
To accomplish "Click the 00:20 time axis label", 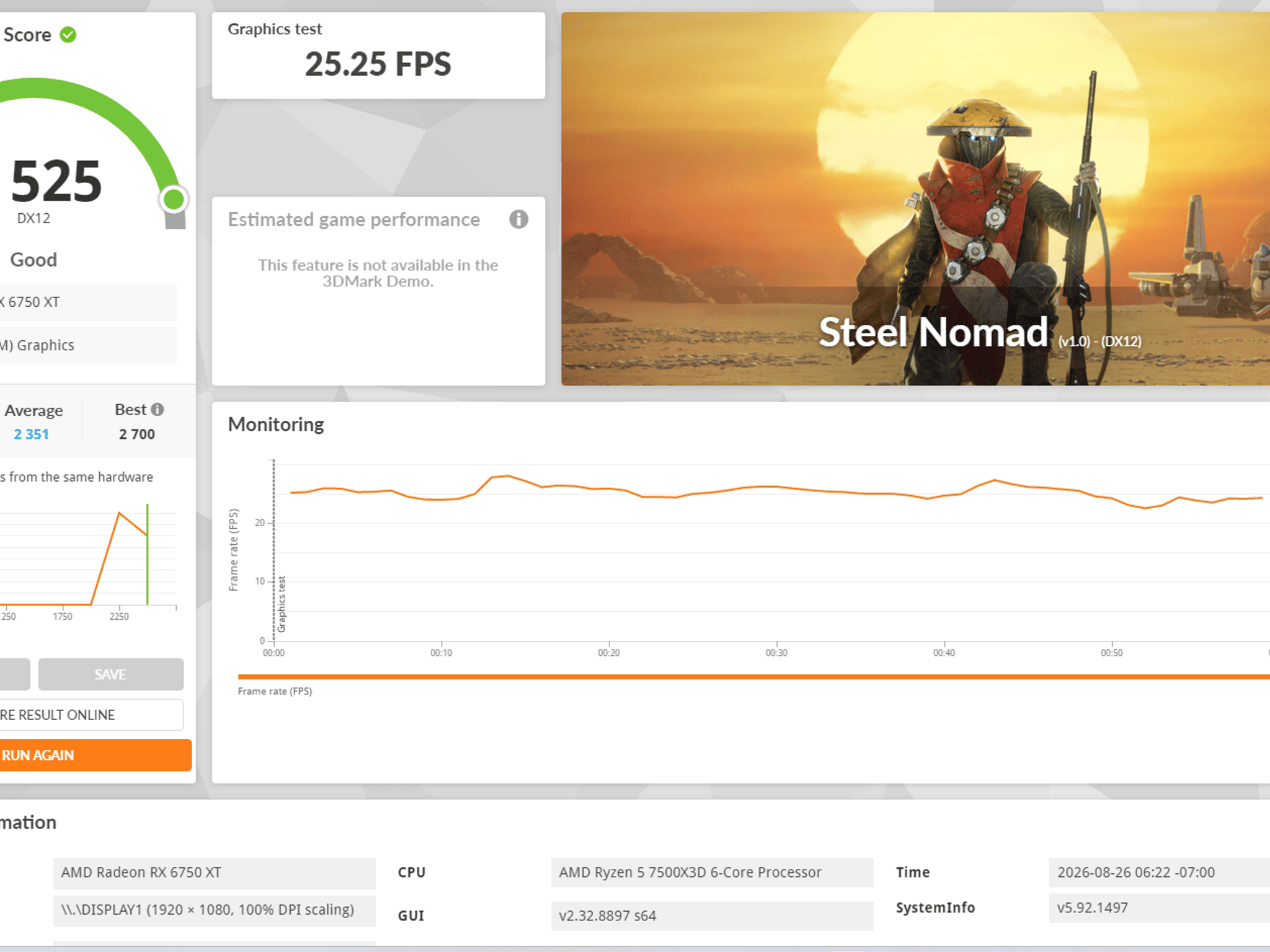I will point(609,653).
